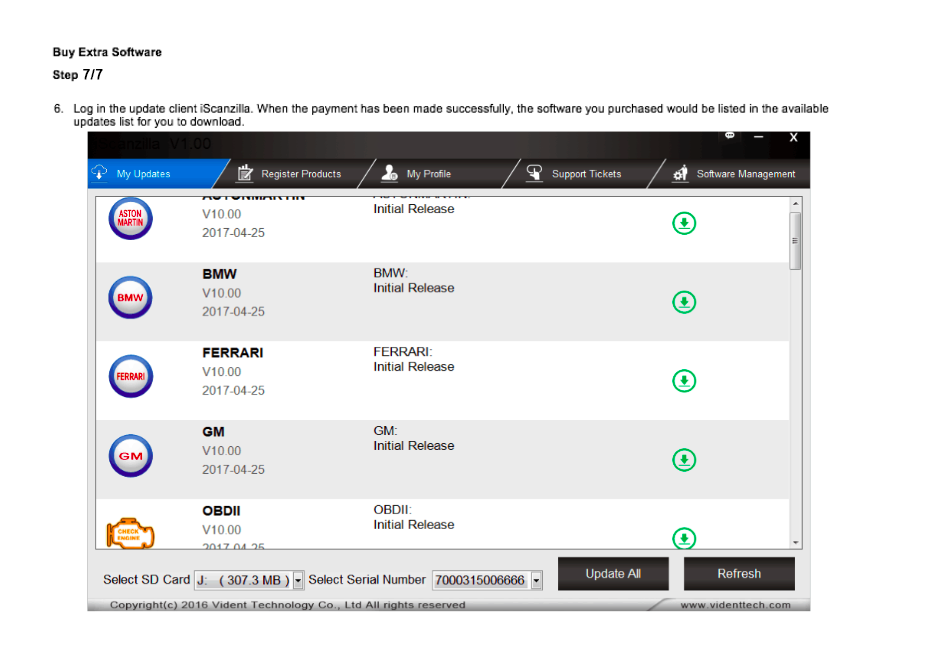950x650 pixels.
Task: Click the 'OBDII:' release note label
Action: click(393, 509)
